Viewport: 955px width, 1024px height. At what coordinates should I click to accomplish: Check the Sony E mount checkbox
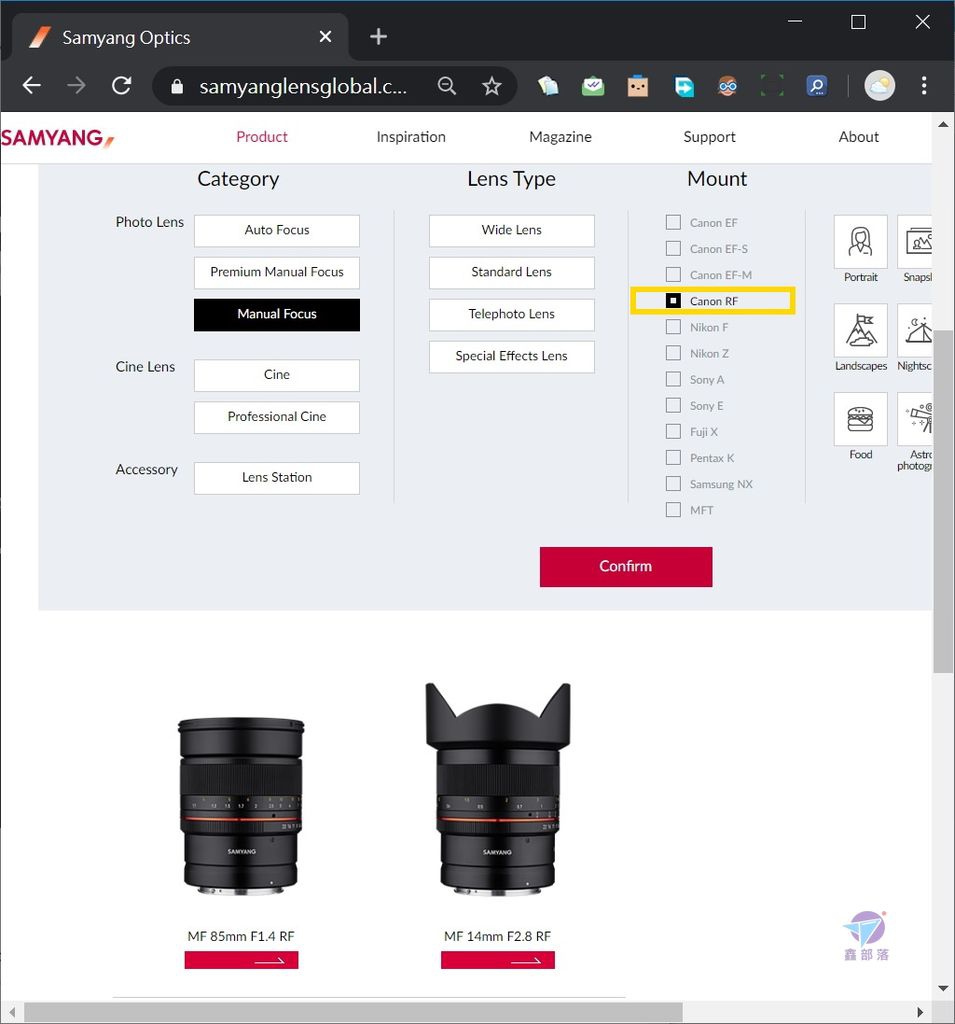(673, 406)
